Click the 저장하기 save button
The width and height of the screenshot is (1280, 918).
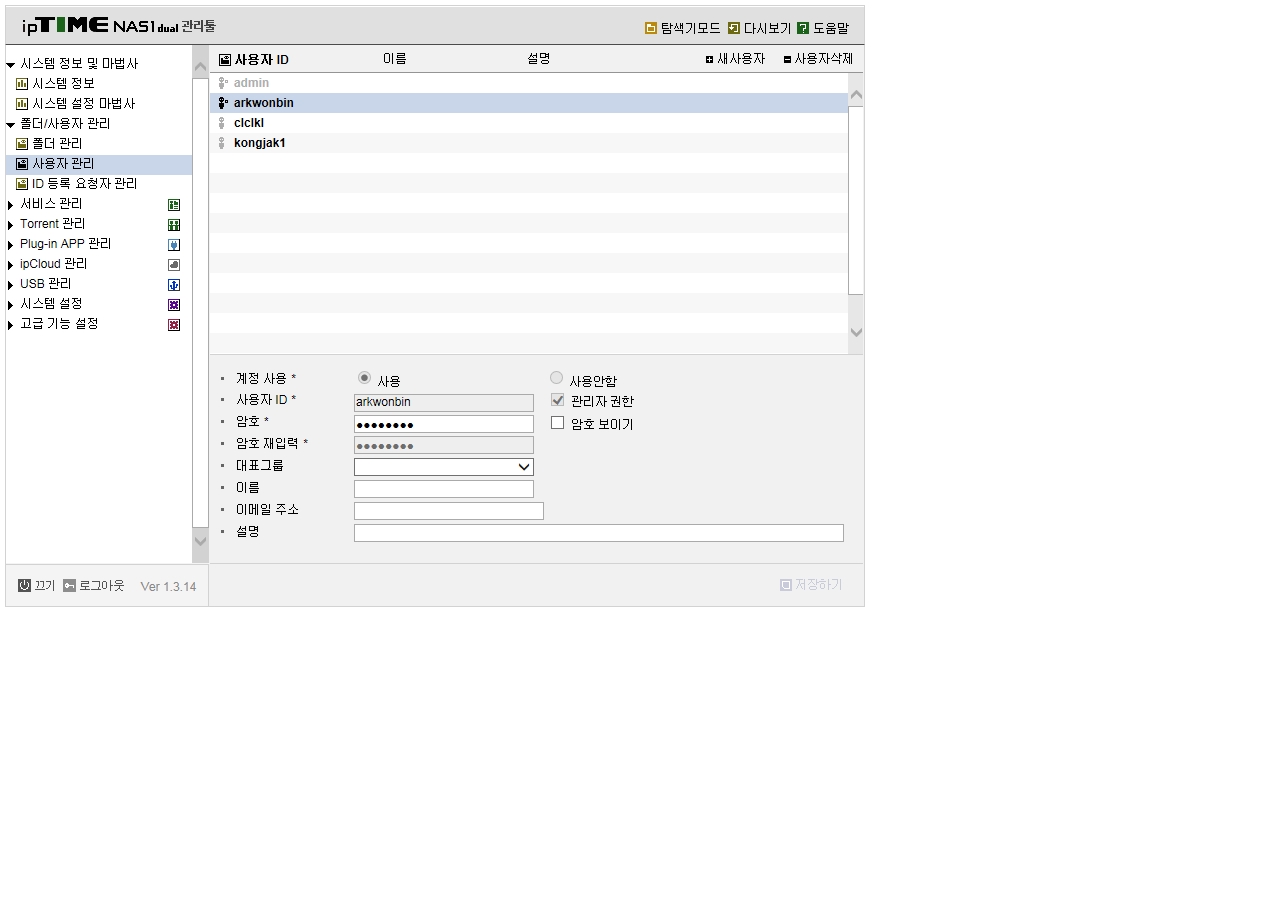(x=811, y=585)
